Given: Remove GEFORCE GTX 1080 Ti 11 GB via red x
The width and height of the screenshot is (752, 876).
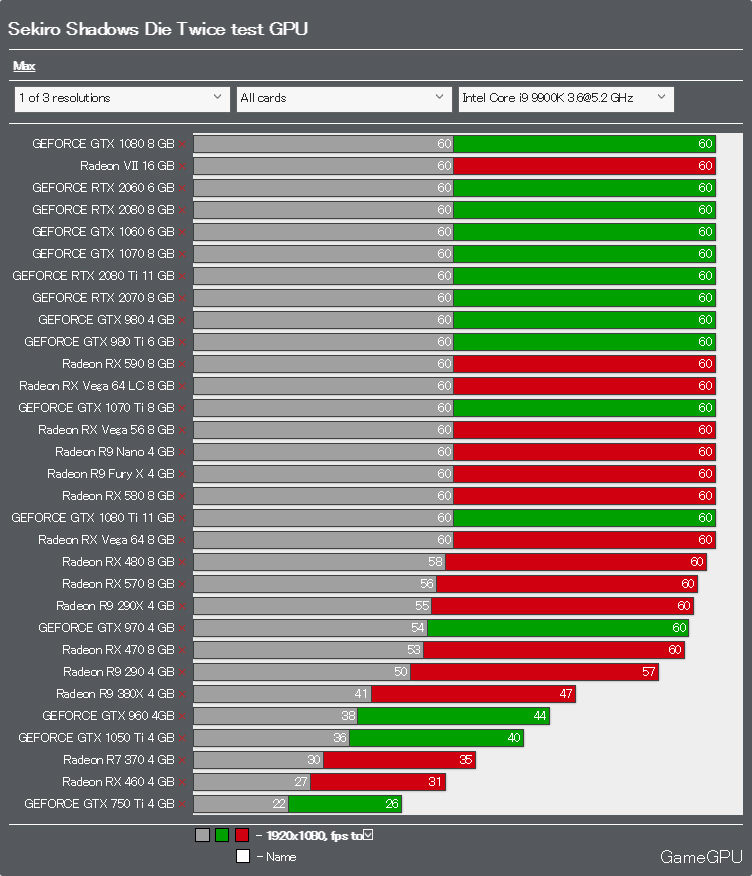Looking at the screenshot, I should tap(182, 518).
